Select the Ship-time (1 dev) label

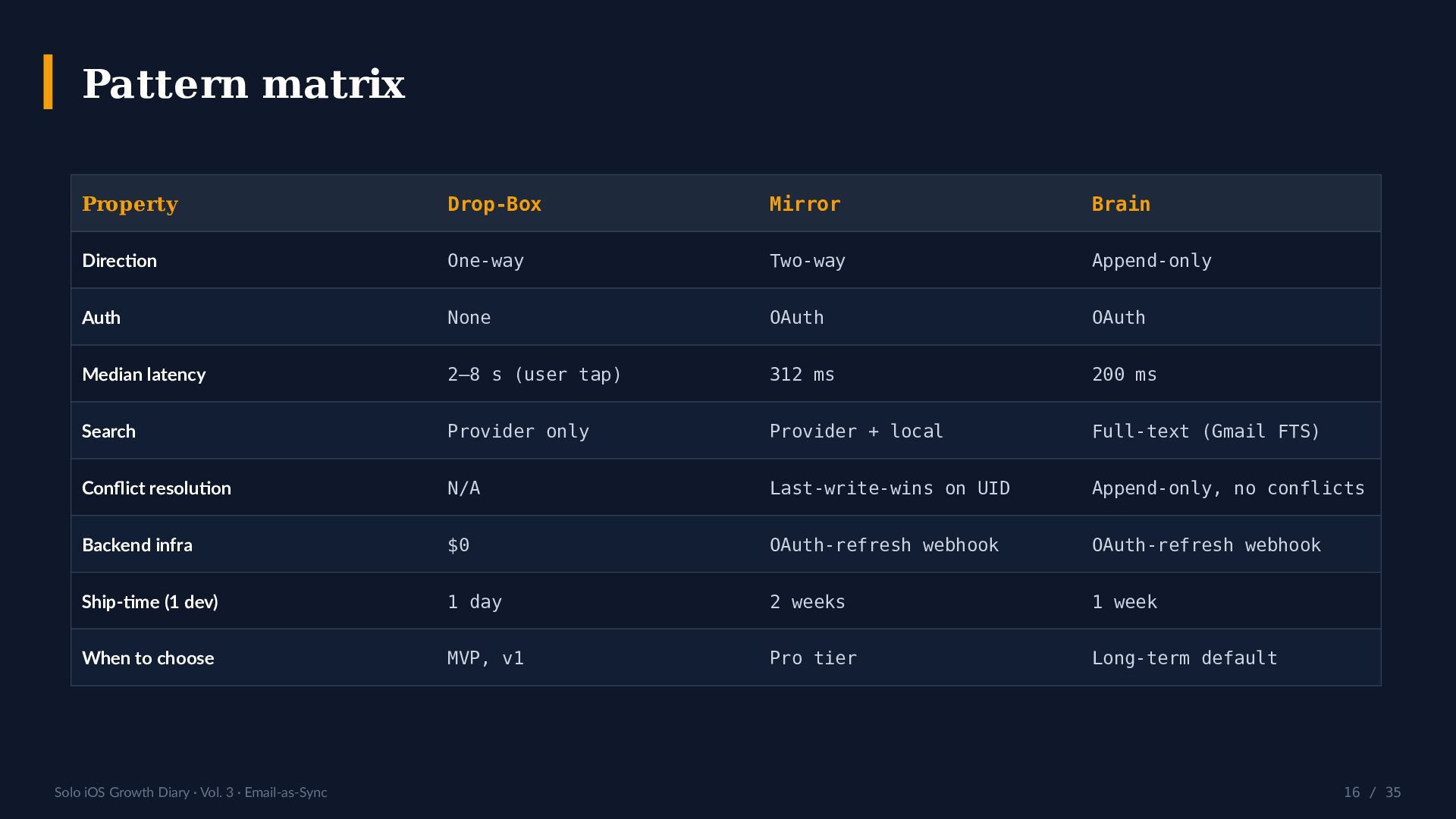coord(150,602)
